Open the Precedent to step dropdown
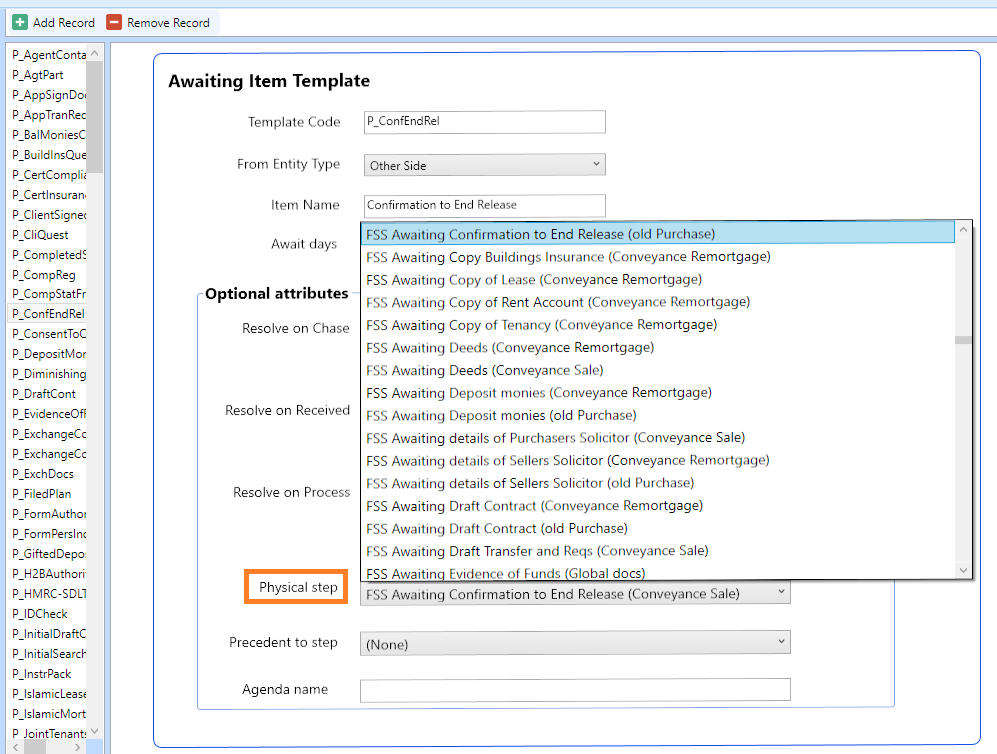997x754 pixels. [x=575, y=644]
